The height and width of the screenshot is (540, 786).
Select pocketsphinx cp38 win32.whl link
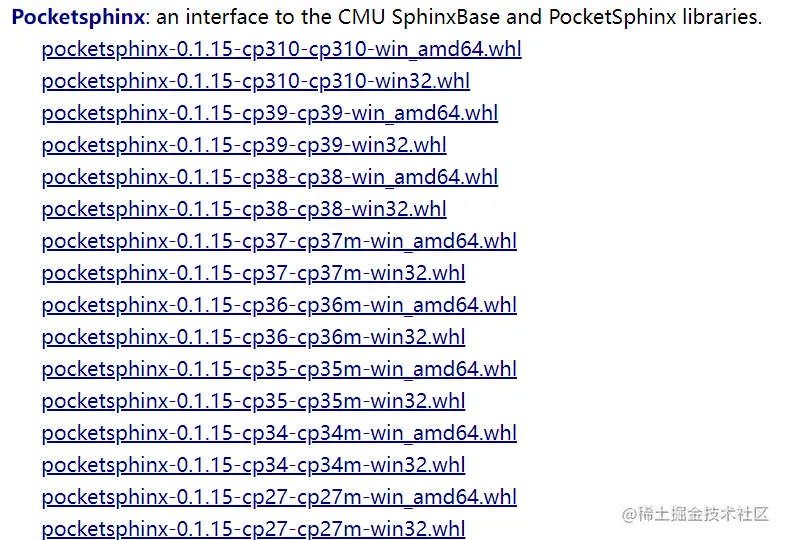pos(243,209)
